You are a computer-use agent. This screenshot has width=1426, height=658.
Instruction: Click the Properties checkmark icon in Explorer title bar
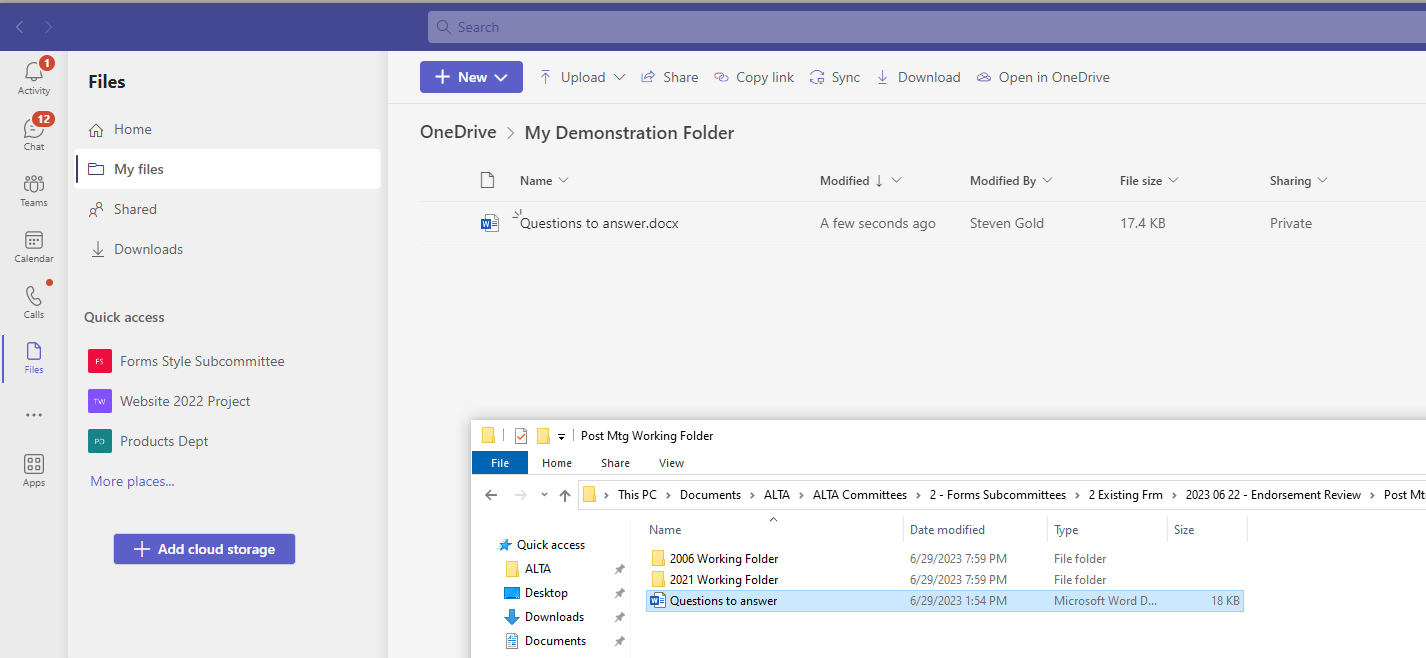point(520,436)
